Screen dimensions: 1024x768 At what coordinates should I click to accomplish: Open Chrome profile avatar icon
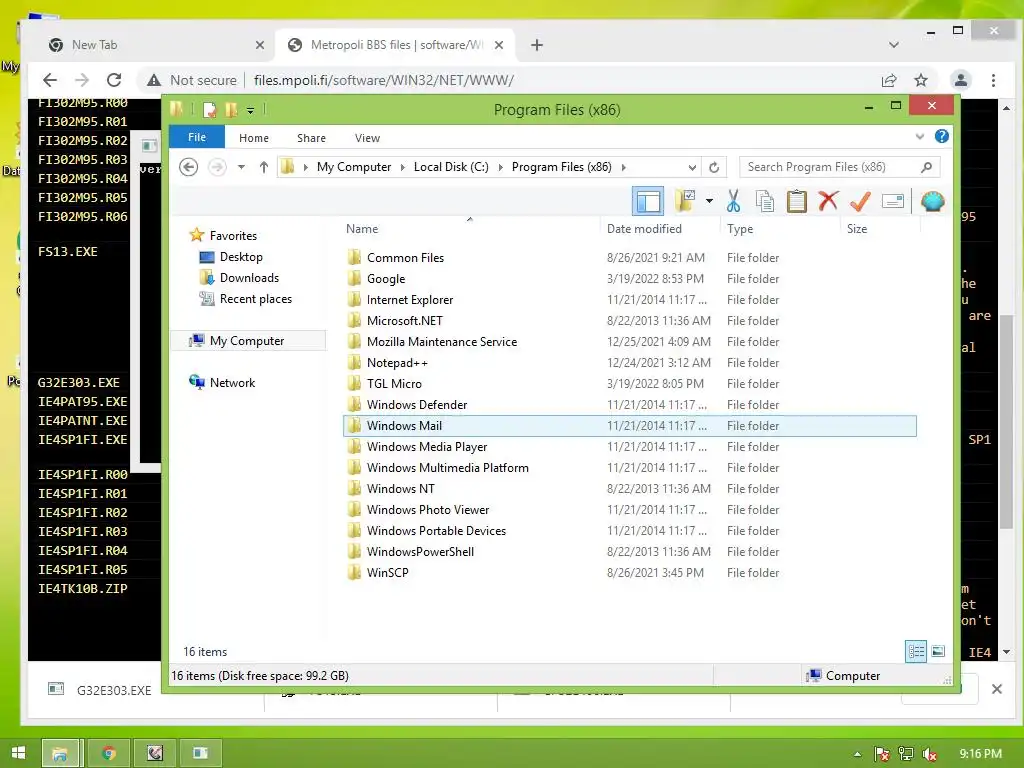(961, 80)
